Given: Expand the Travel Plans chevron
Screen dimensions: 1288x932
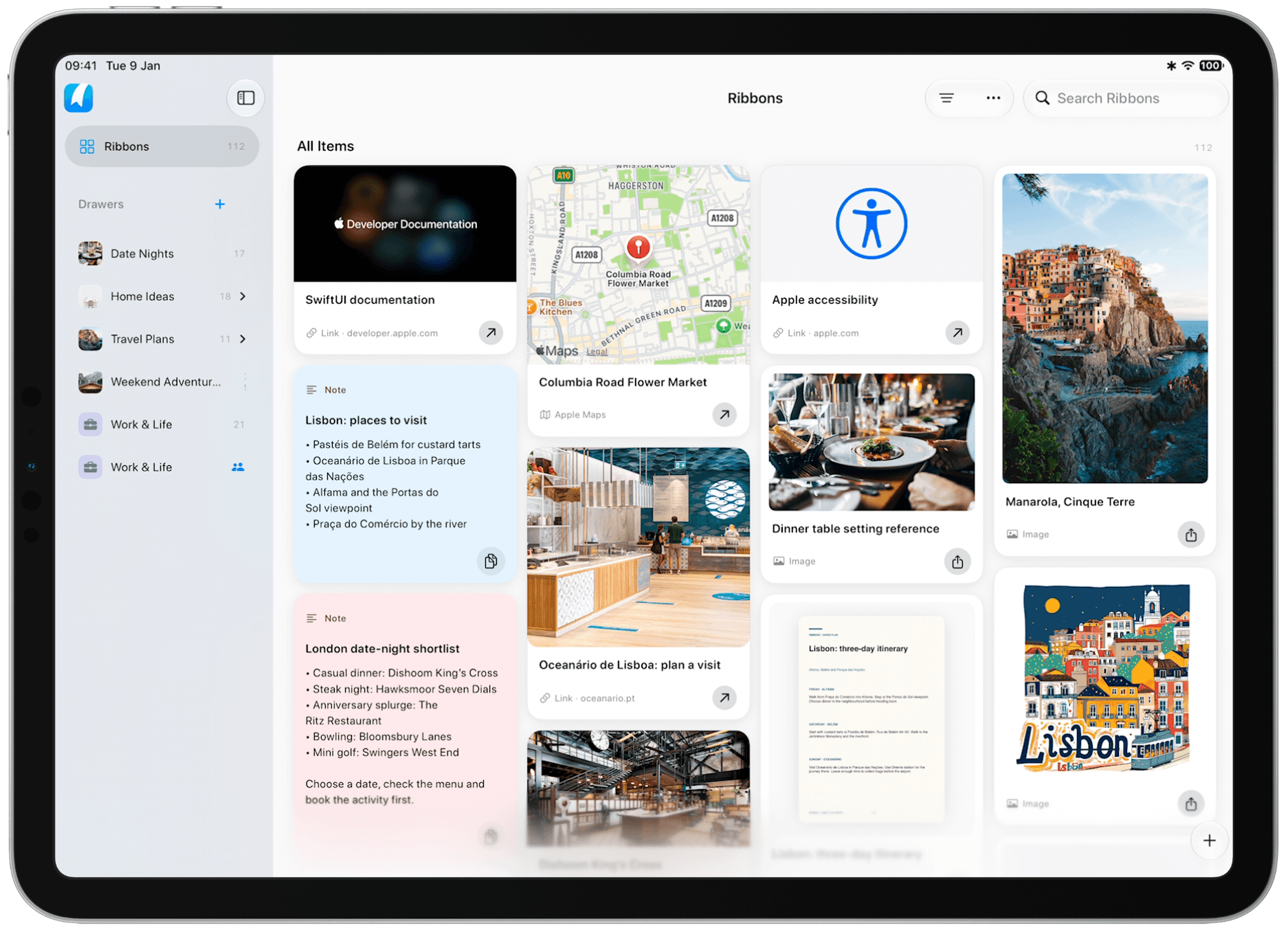Looking at the screenshot, I should [243, 339].
